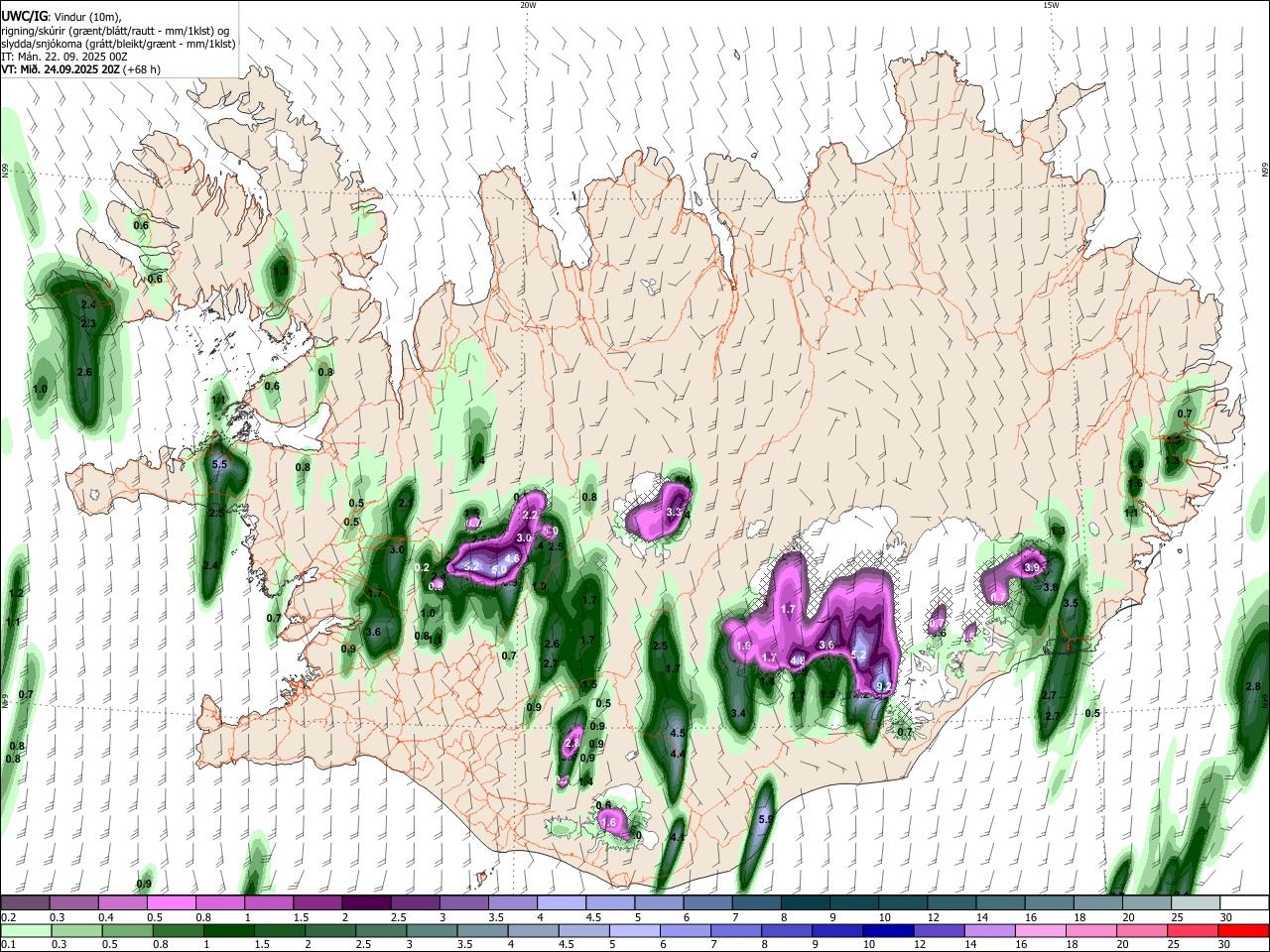
Task: Click the 5.9 rainfall value on the map
Action: [765, 820]
